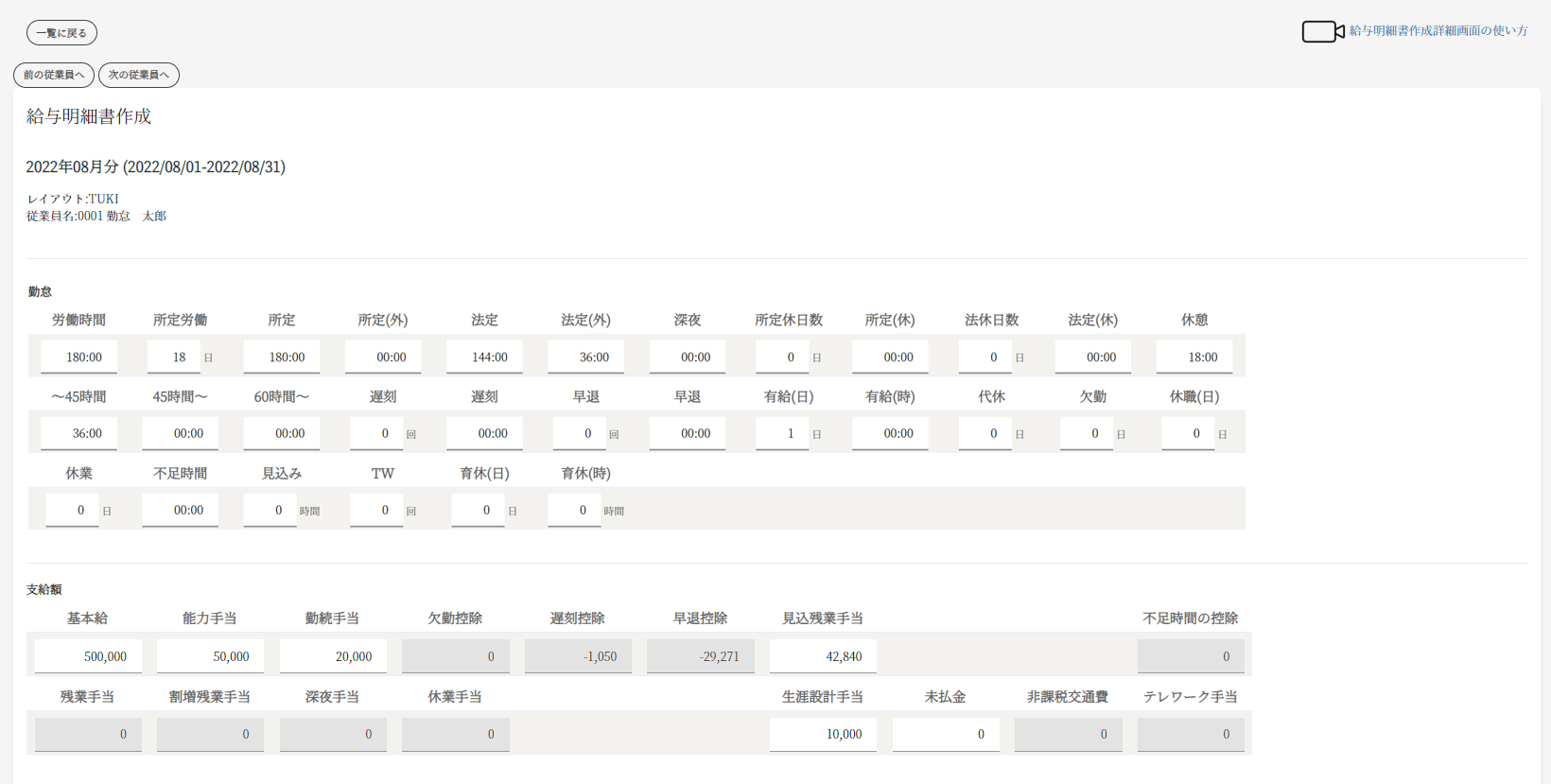Click the 法定 field showing 144:00
The height and width of the screenshot is (784, 1551).
pos(484,357)
